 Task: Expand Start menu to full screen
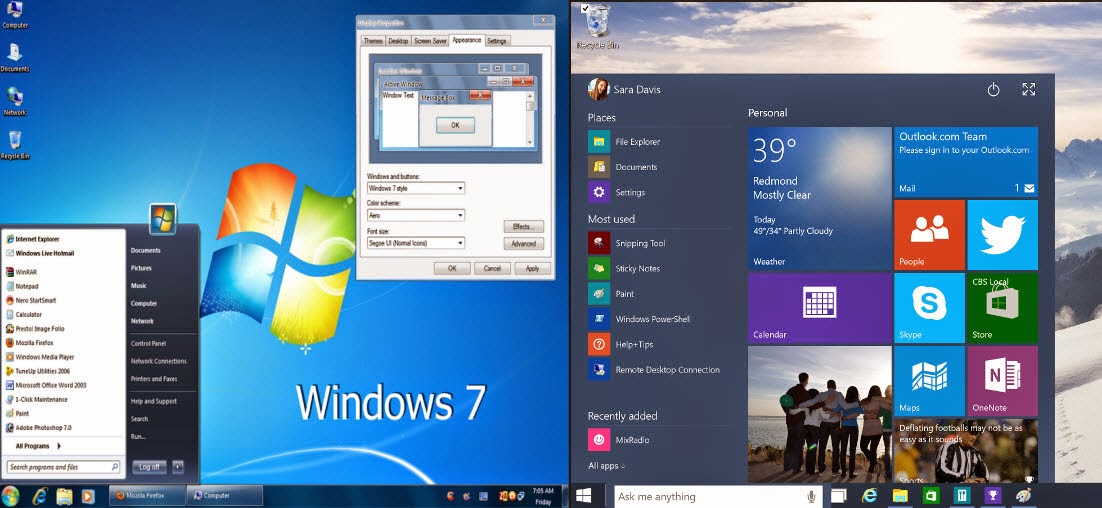click(x=1029, y=89)
